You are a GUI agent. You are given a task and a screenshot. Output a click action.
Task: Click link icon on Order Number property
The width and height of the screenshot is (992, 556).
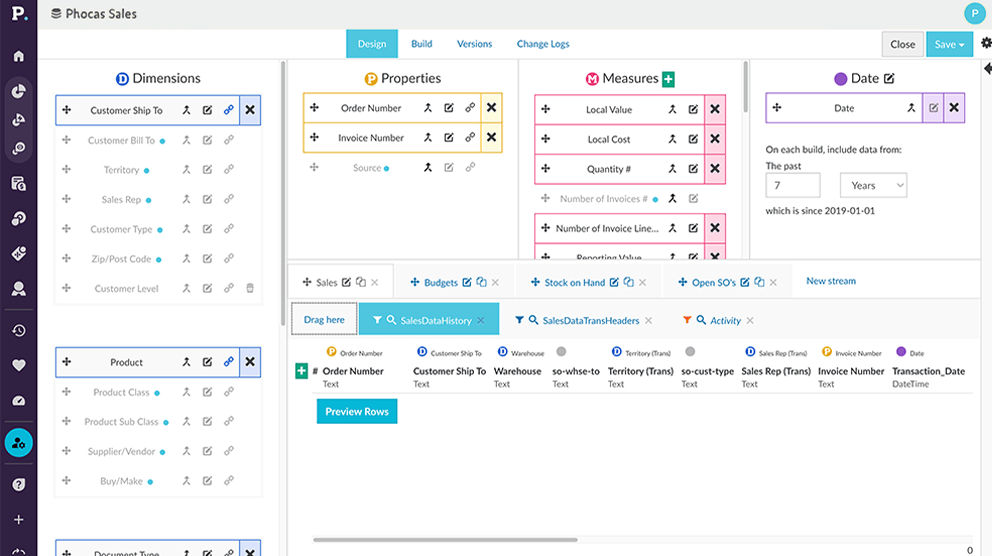470,108
